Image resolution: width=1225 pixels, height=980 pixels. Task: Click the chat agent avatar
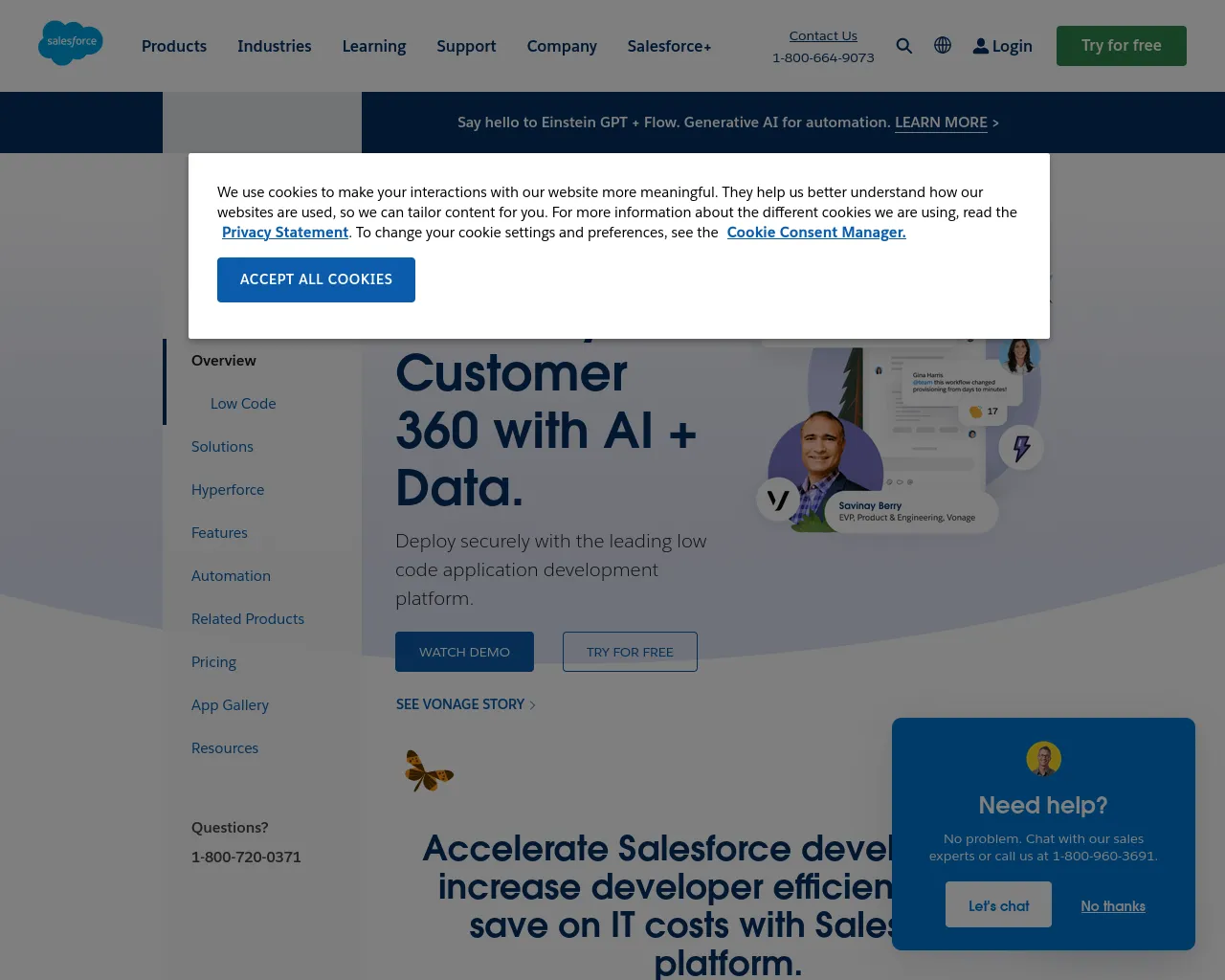tap(1043, 759)
